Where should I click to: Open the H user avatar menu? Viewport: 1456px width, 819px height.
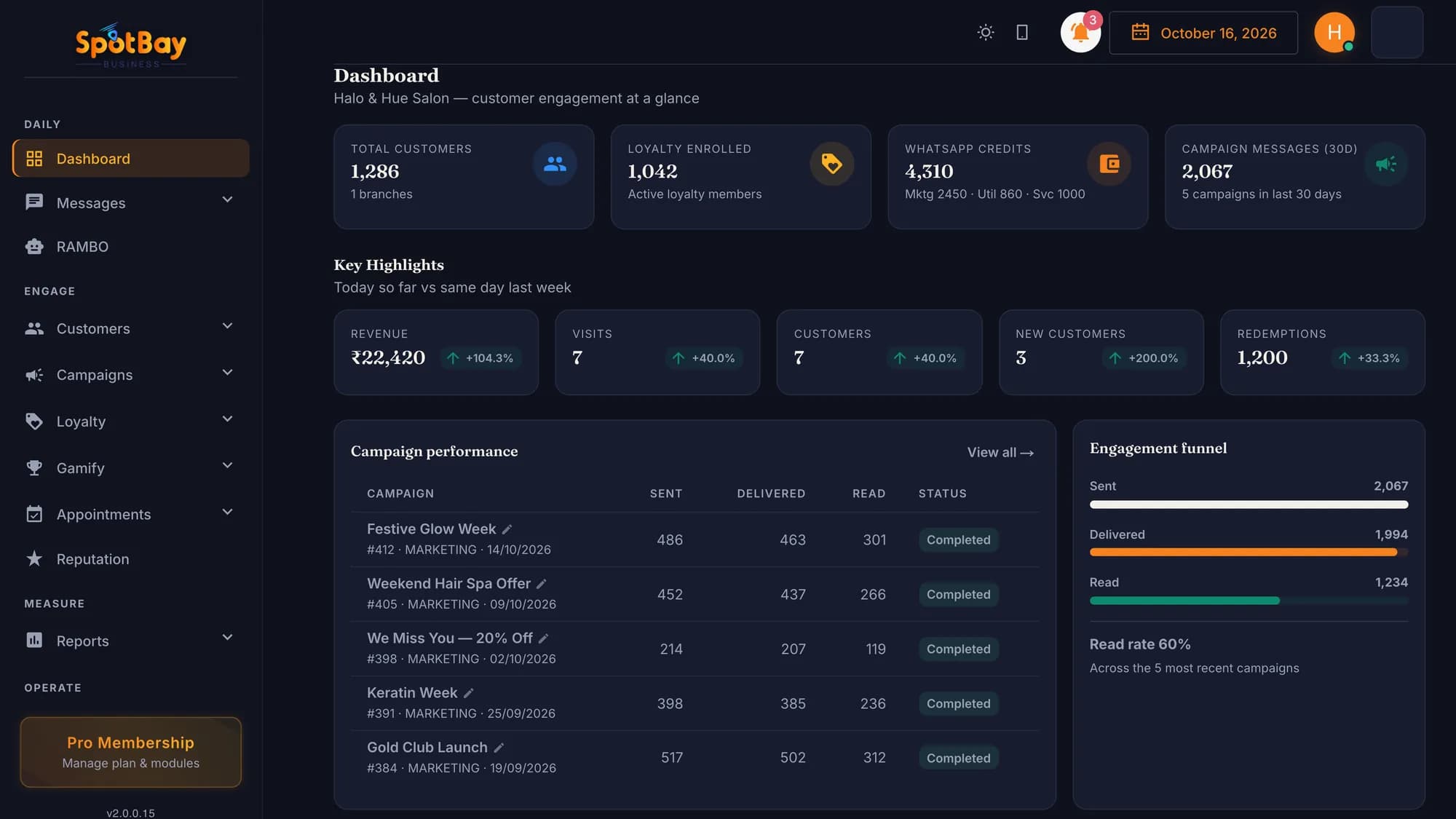(1334, 33)
